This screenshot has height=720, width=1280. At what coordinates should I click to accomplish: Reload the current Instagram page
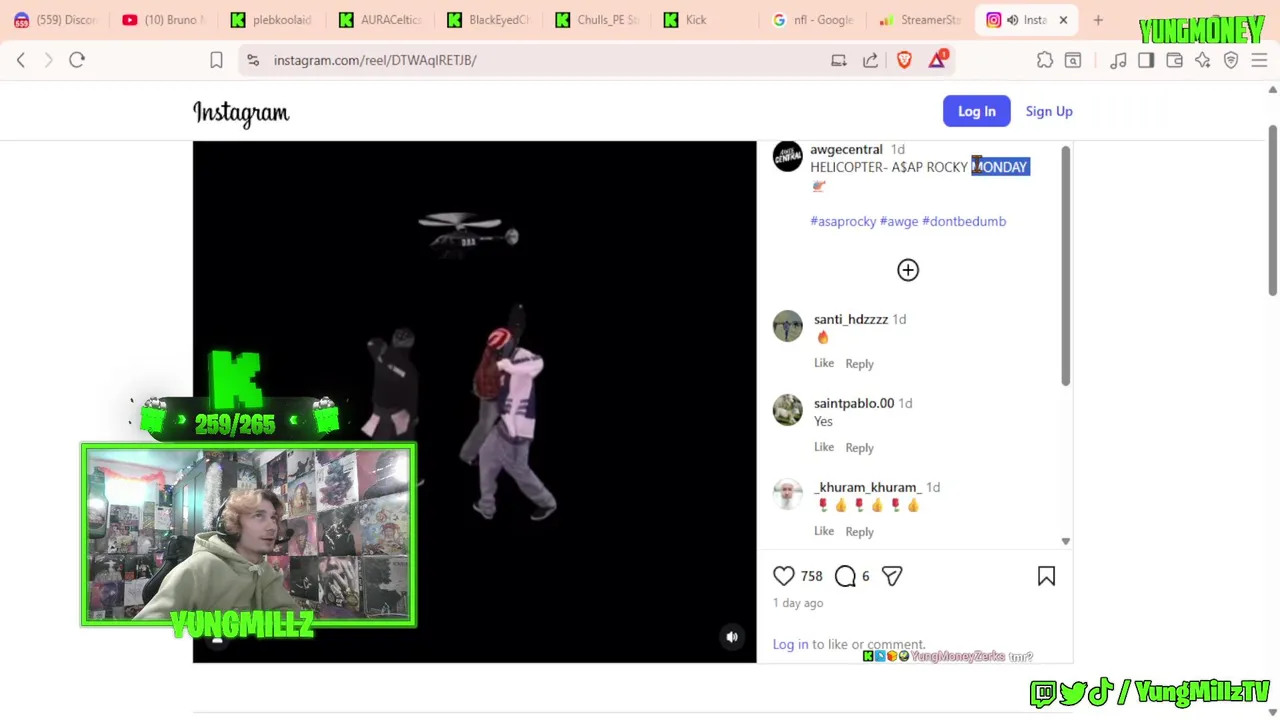(77, 60)
